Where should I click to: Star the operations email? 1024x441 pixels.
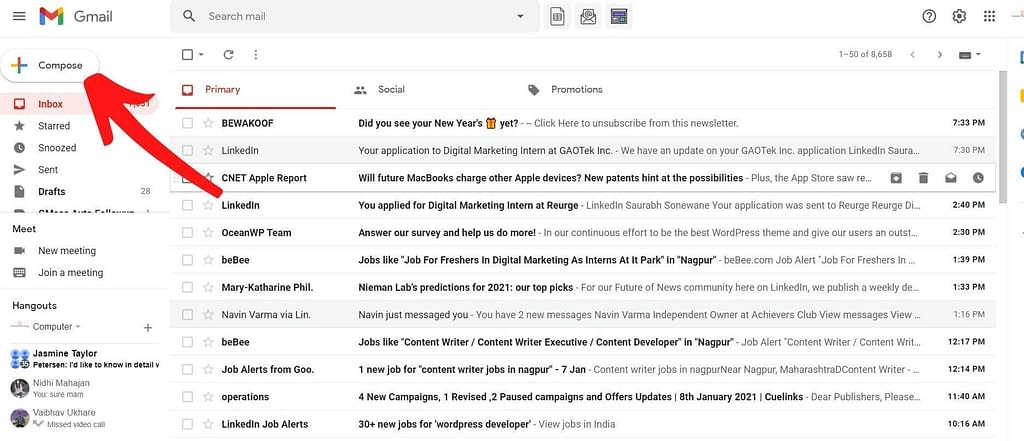(x=208, y=397)
